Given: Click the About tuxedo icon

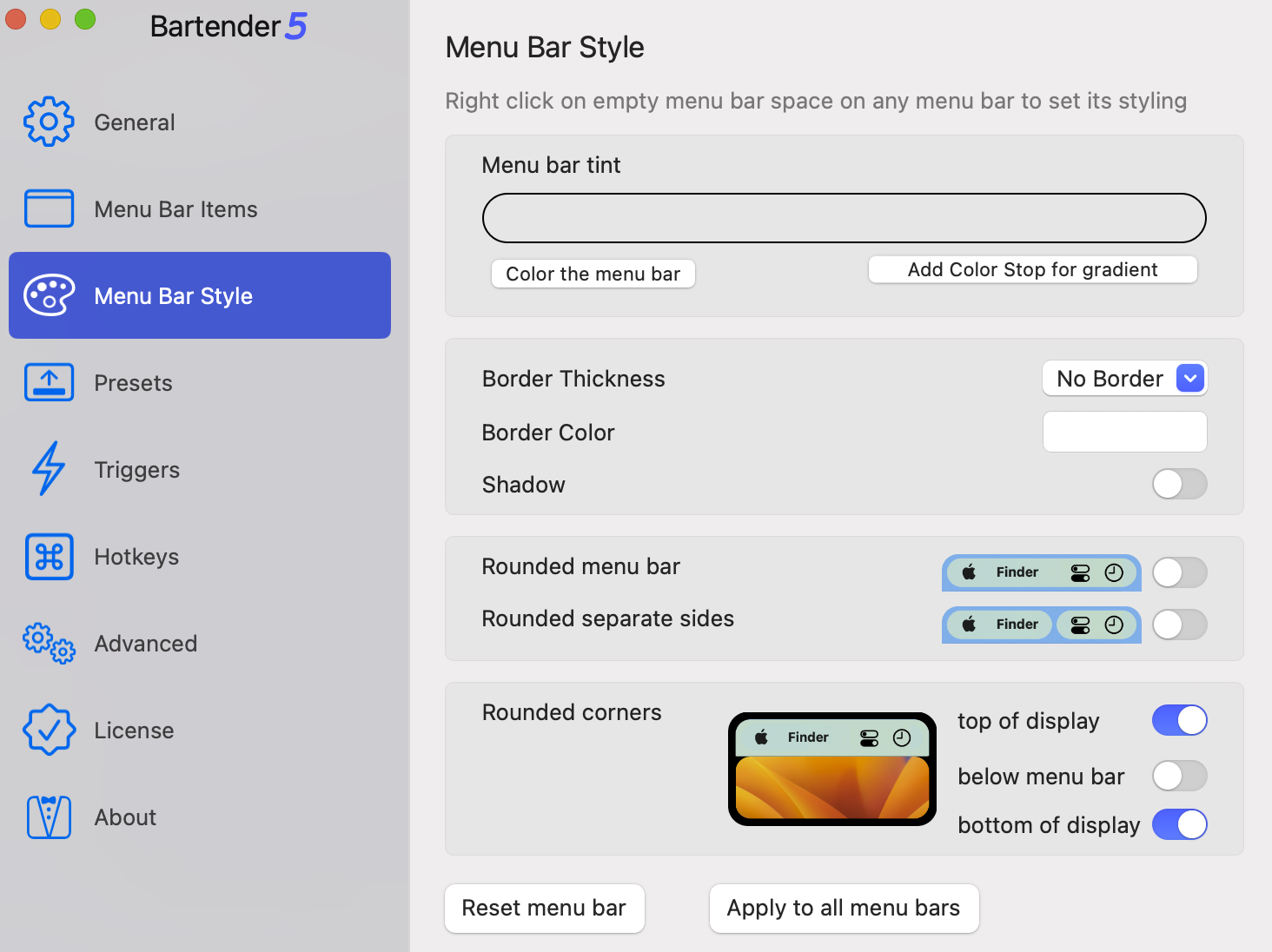Looking at the screenshot, I should pos(49,816).
